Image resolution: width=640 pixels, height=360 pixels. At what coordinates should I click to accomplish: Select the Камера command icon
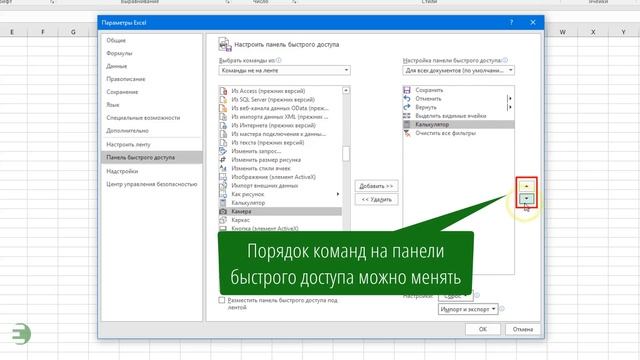[x=223, y=211]
